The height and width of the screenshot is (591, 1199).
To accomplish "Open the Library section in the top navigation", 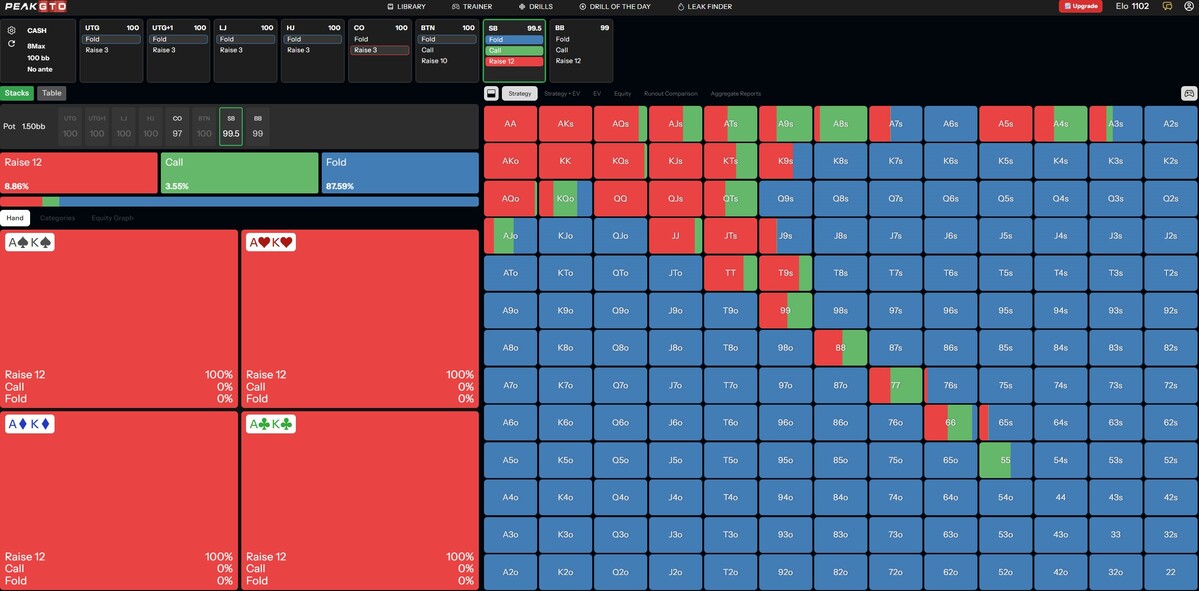I will coord(406,6).
